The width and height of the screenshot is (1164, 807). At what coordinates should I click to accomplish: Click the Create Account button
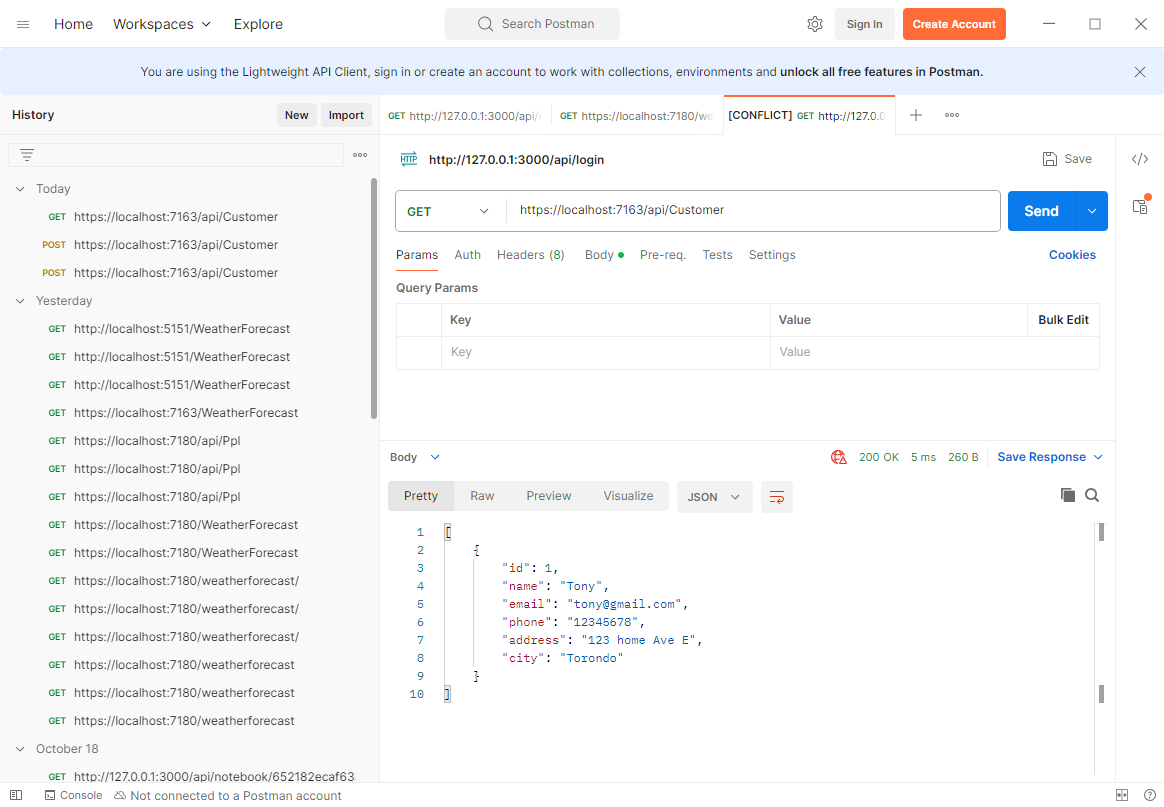pos(953,24)
